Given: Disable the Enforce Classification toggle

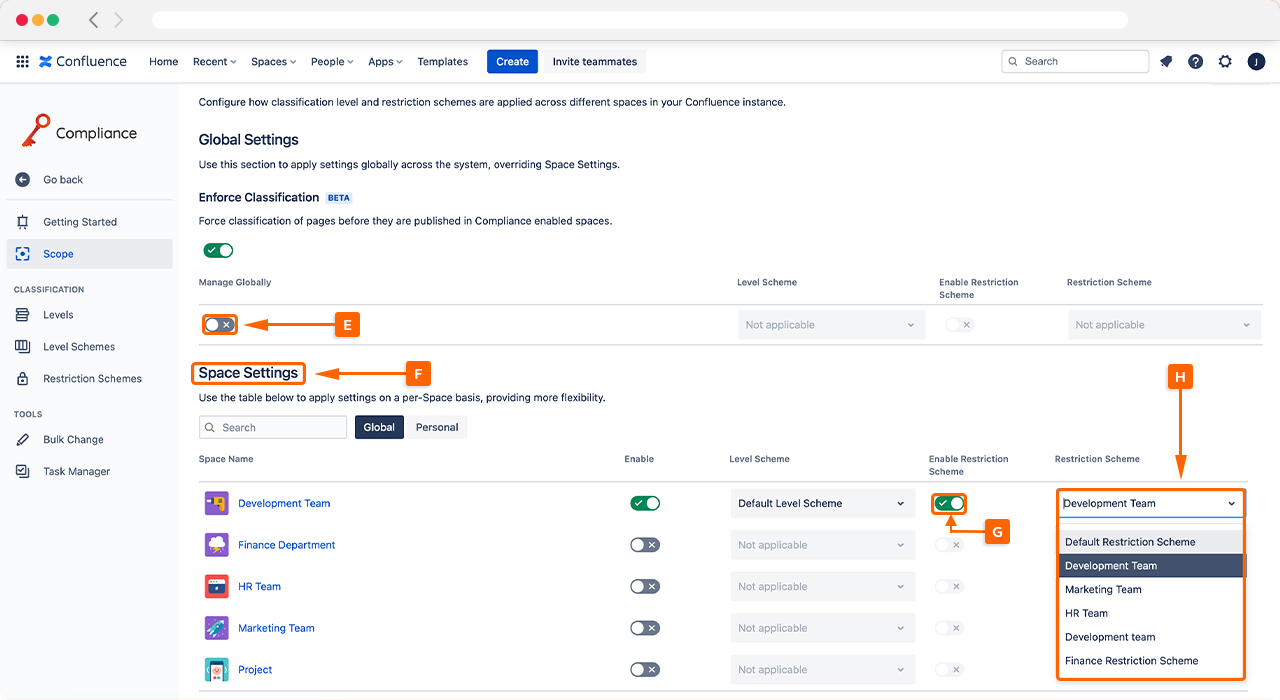Looking at the screenshot, I should pyautogui.click(x=218, y=251).
